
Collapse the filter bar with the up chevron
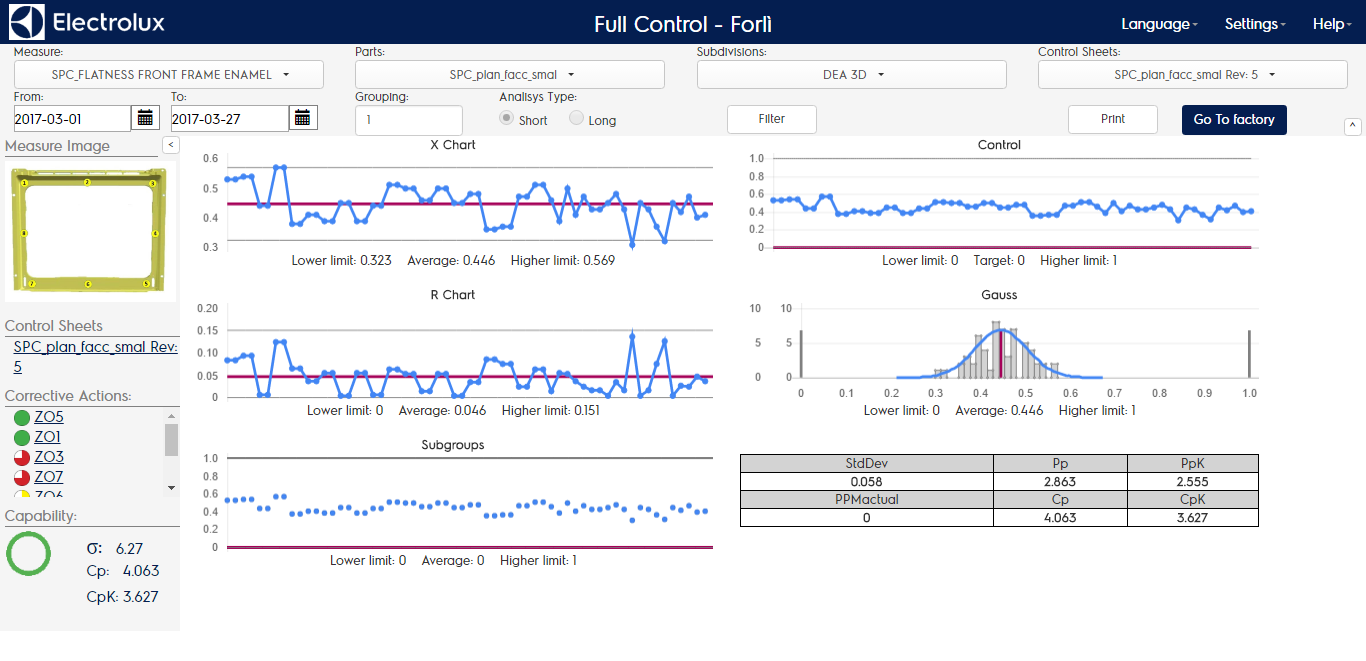click(1352, 126)
